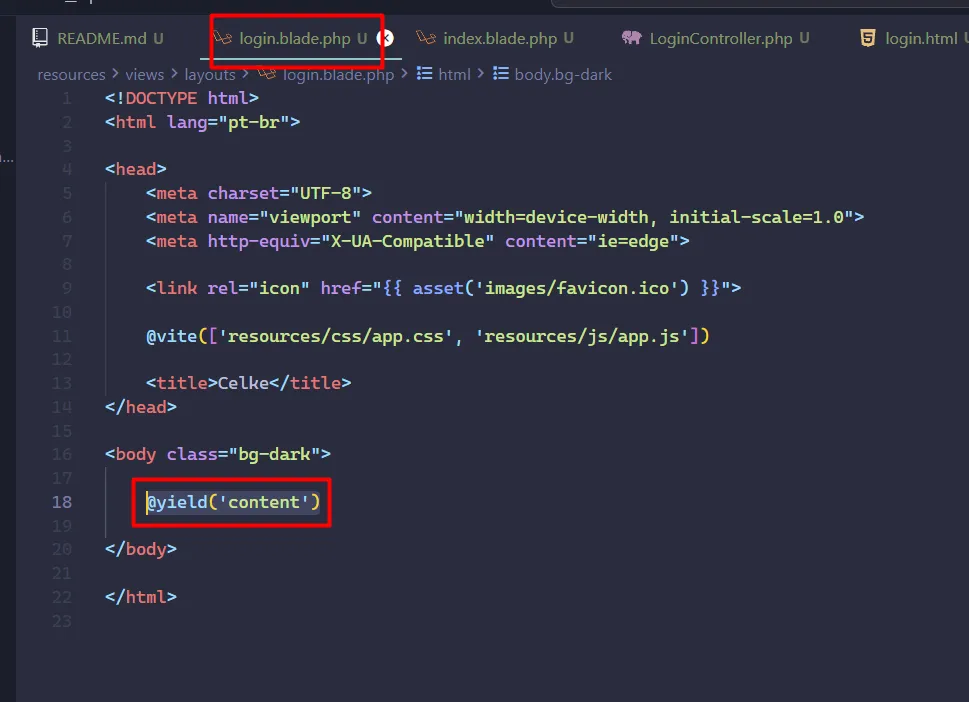Expand the resources breadcrumb folder
969x702 pixels.
pos(71,74)
